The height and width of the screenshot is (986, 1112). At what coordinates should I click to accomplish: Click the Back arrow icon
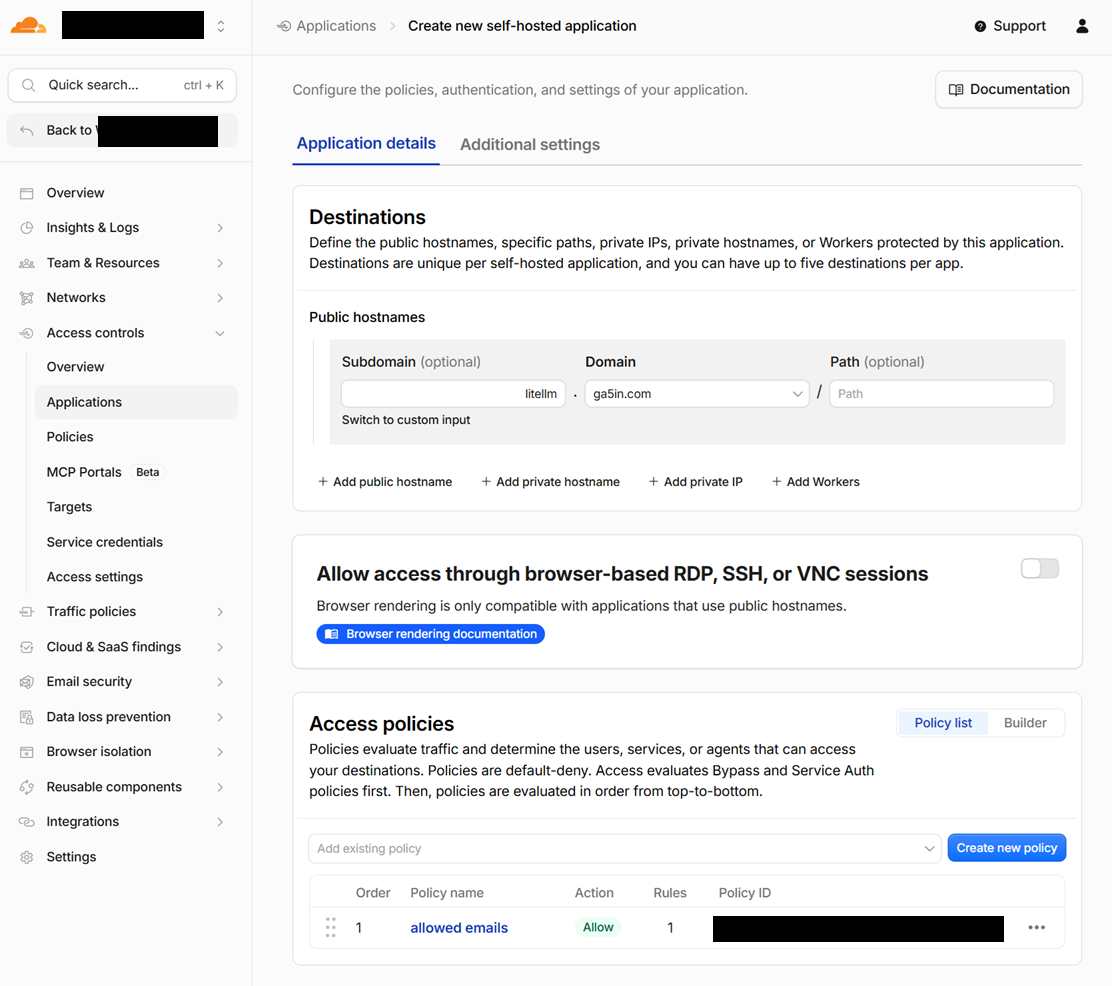(27, 131)
